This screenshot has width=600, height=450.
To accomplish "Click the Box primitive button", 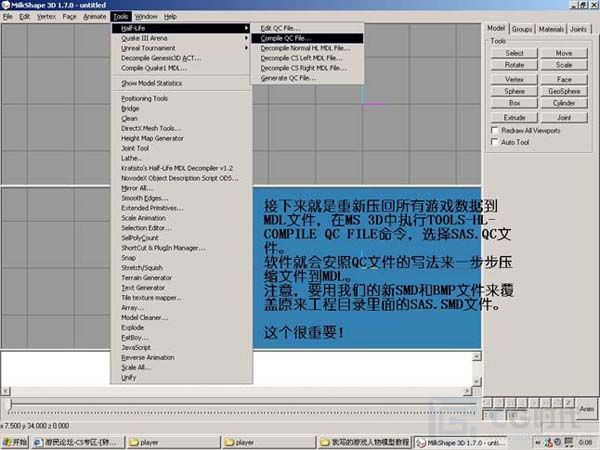I will tap(514, 103).
